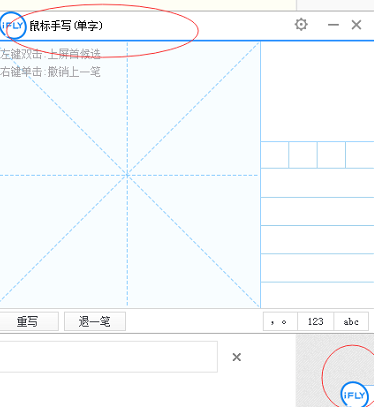Switch to punctuation input mode
Image resolution: width=374 pixels, height=408 pixels.
[x=280, y=321]
